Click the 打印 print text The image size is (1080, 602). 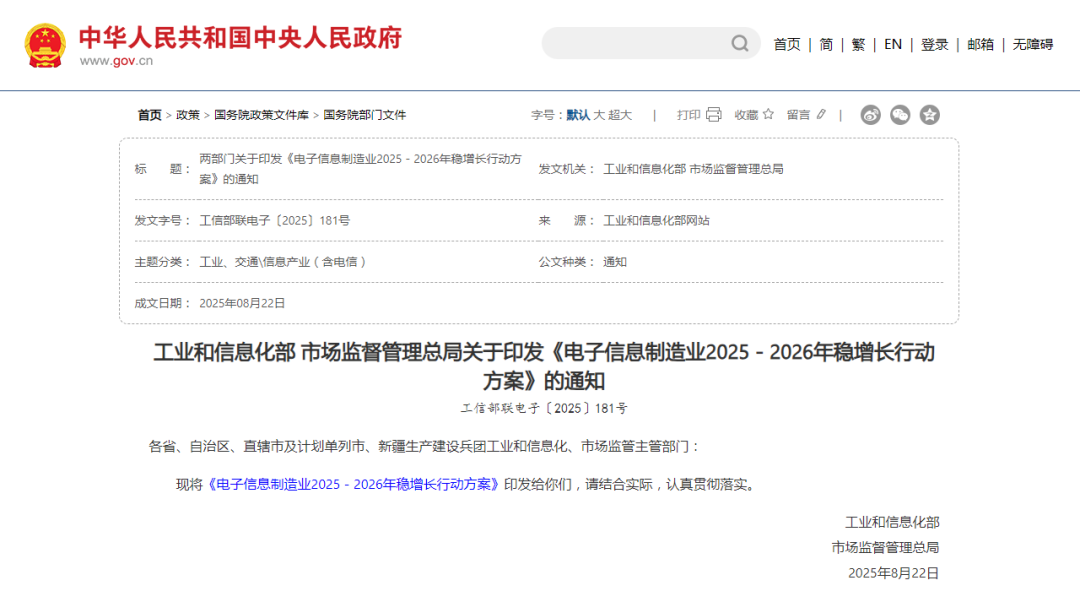(688, 115)
